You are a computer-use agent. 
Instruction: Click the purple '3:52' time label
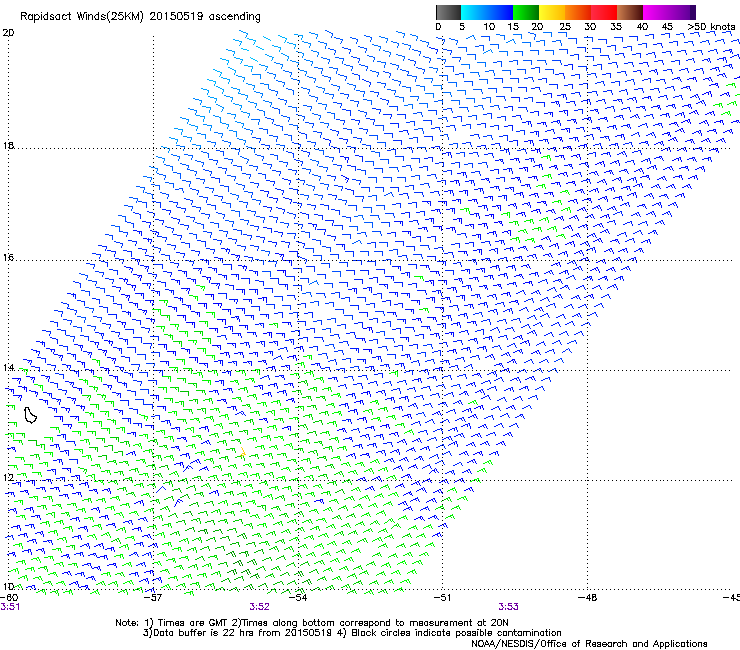click(x=260, y=607)
